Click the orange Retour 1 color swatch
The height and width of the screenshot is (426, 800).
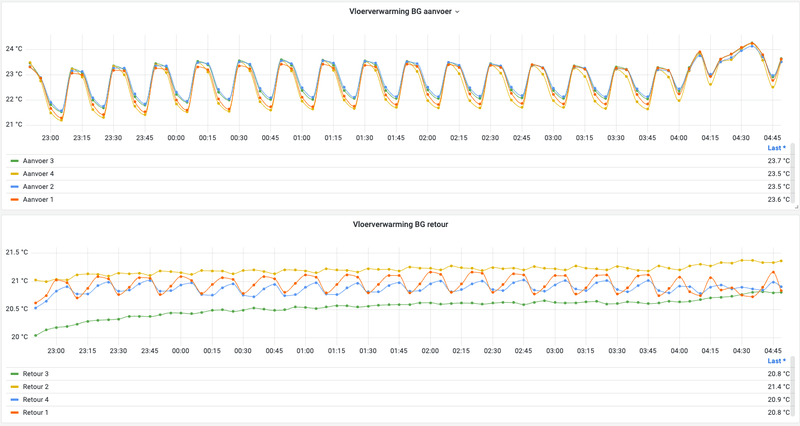[15, 413]
